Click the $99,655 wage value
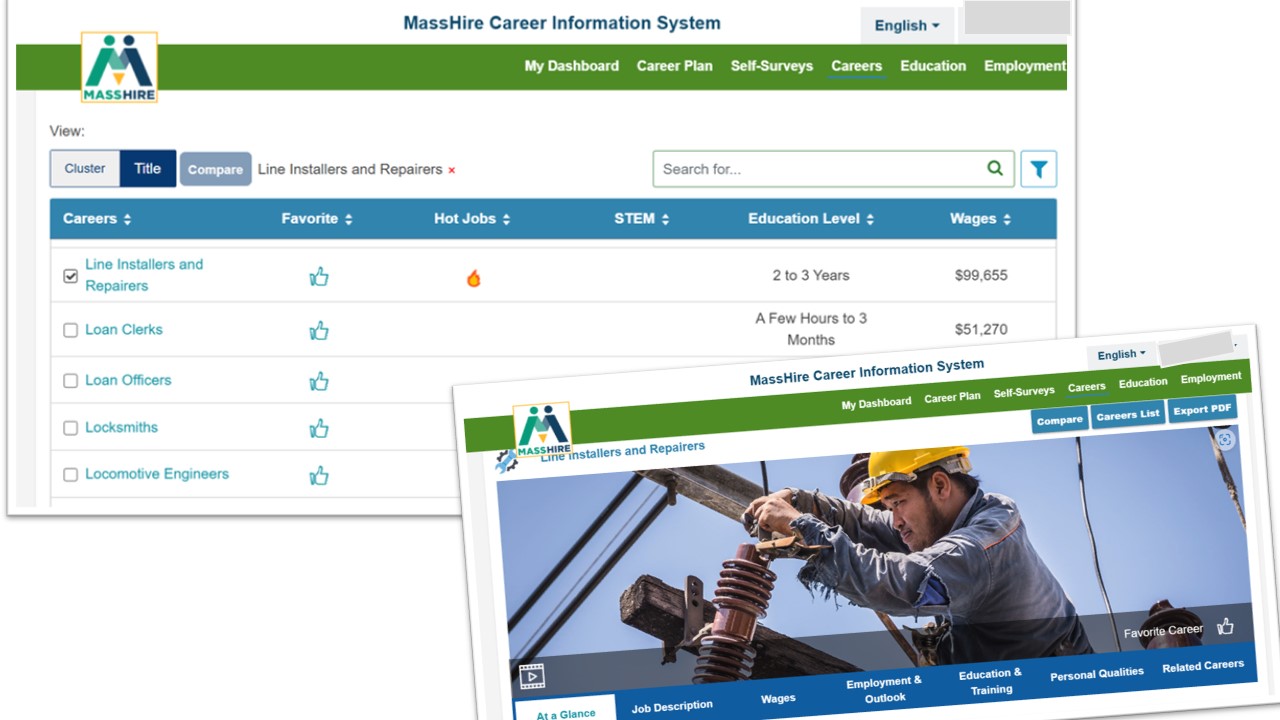 click(981, 275)
